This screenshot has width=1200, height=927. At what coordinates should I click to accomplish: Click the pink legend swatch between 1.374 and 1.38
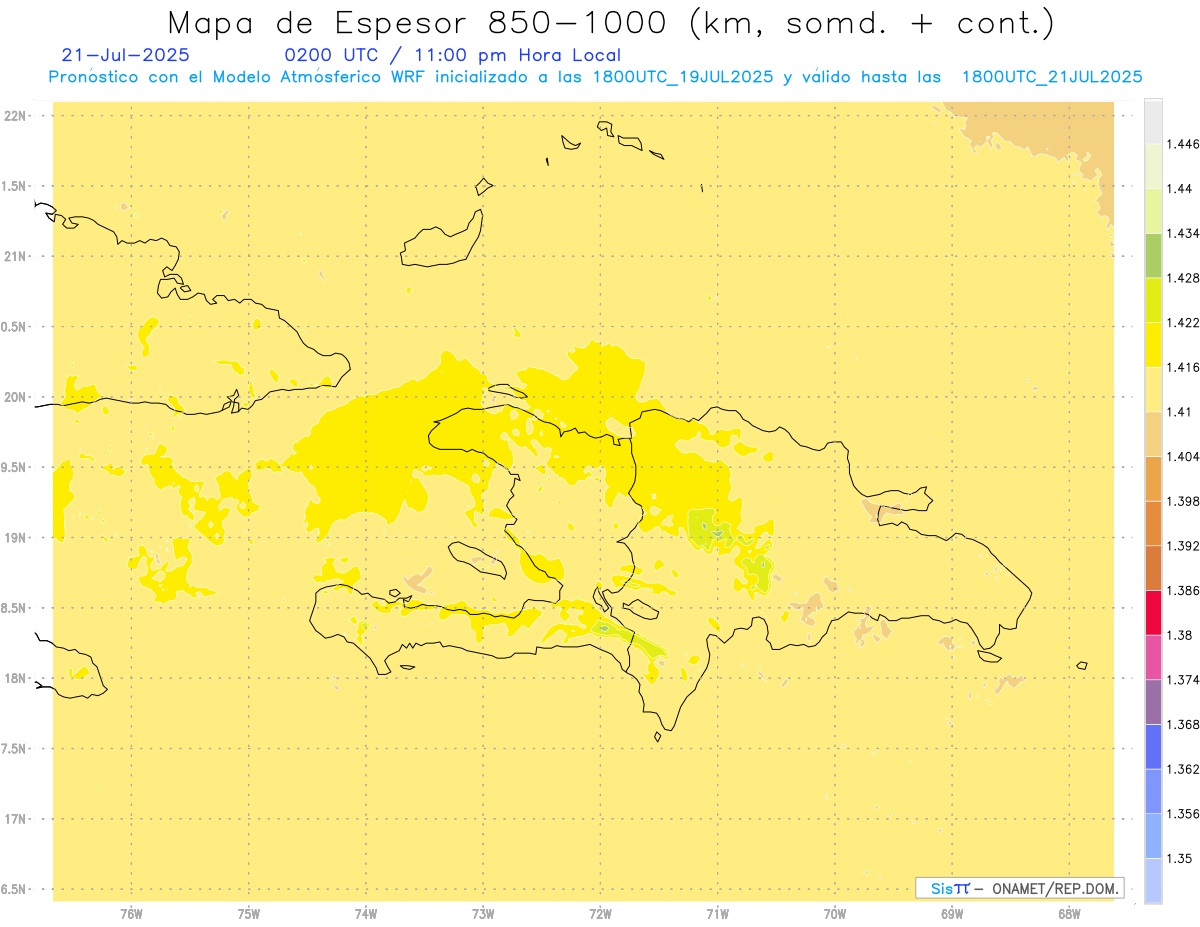[1153, 657]
